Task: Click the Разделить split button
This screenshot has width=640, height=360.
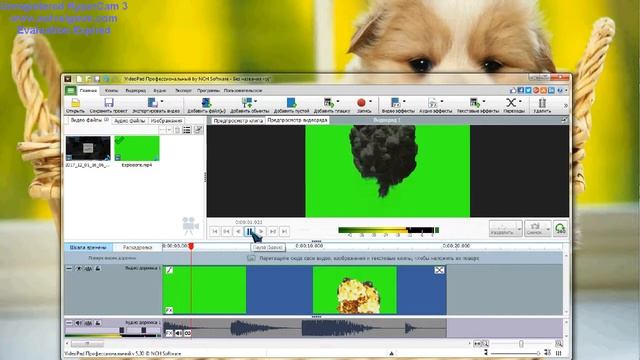Action: click(x=503, y=229)
